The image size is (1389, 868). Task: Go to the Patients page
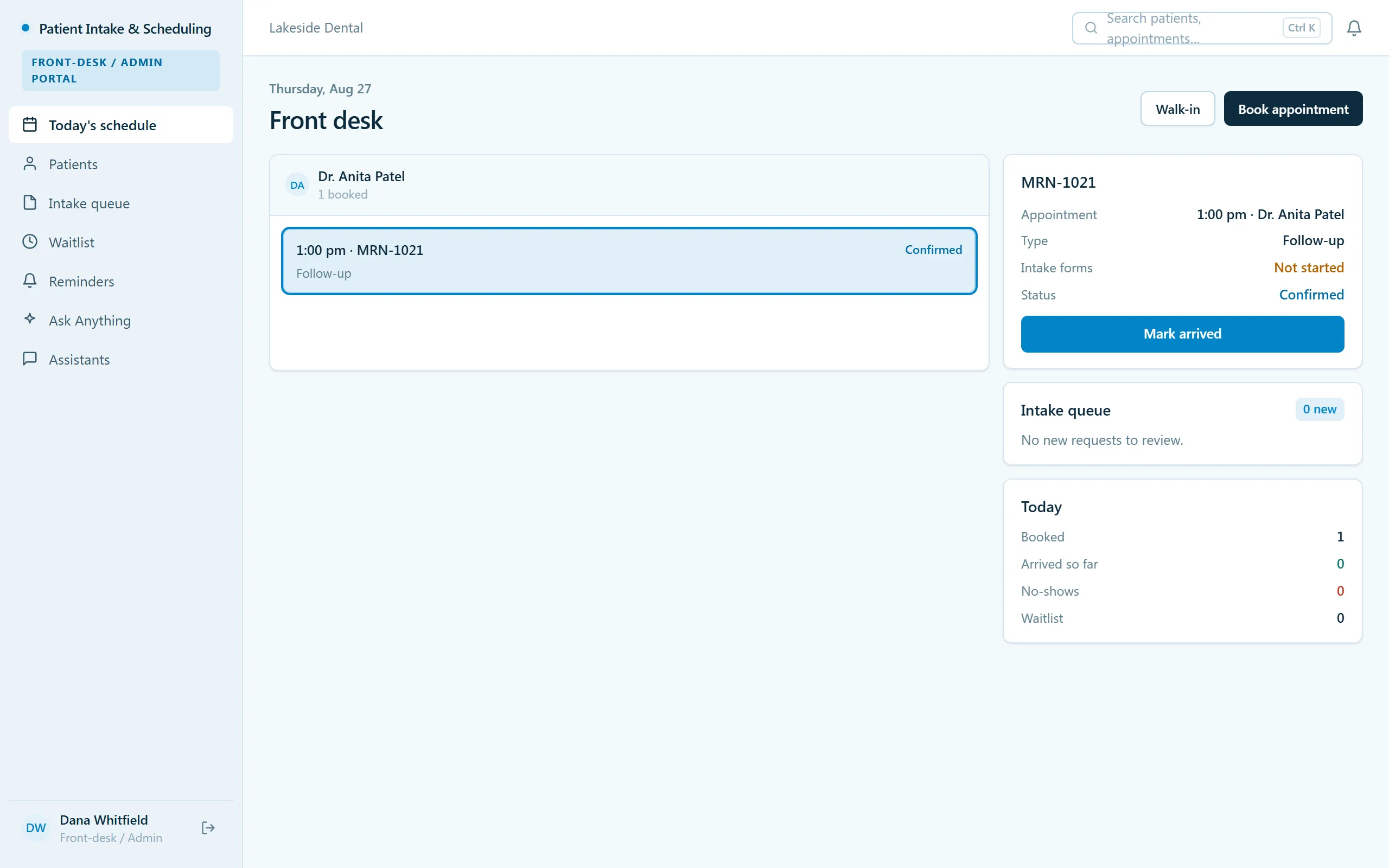tap(120, 164)
